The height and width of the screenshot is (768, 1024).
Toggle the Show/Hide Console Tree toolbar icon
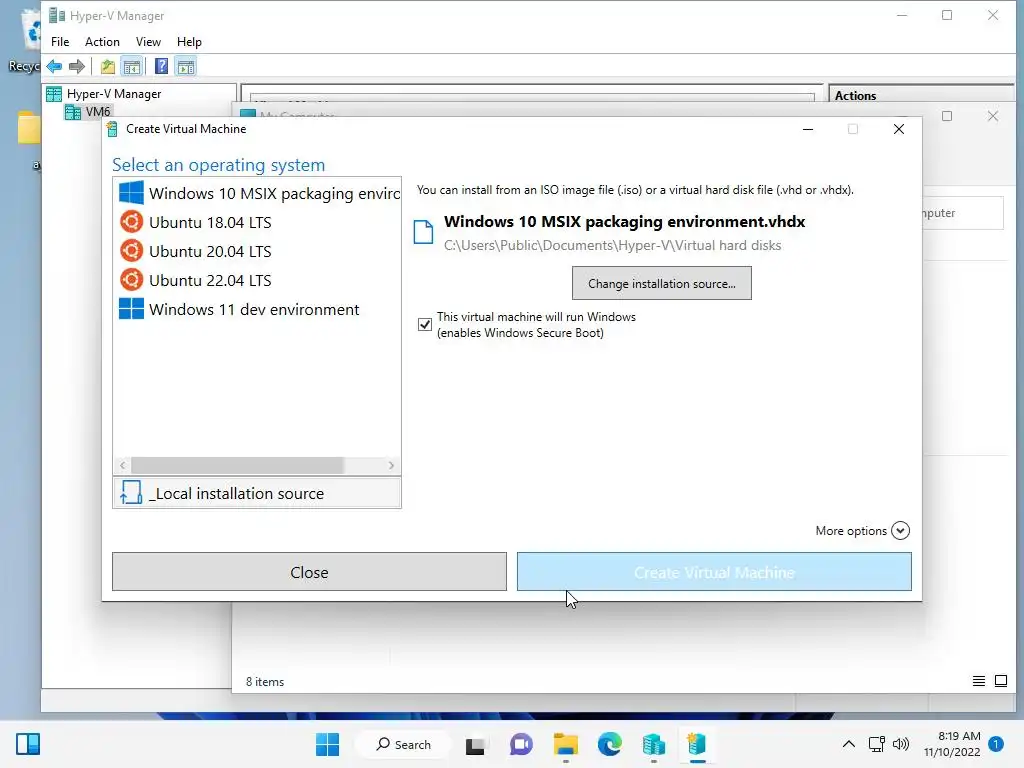pyautogui.click(x=132, y=66)
